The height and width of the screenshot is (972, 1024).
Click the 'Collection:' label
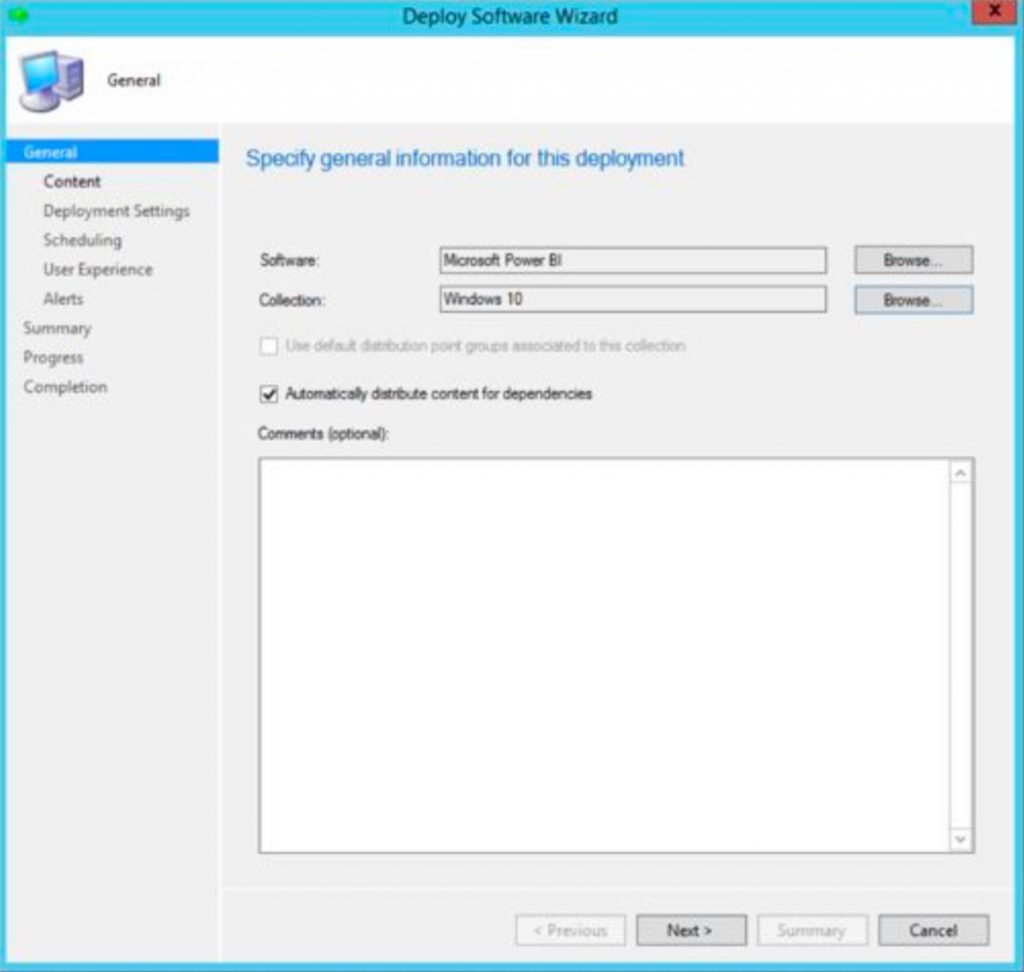coord(291,300)
